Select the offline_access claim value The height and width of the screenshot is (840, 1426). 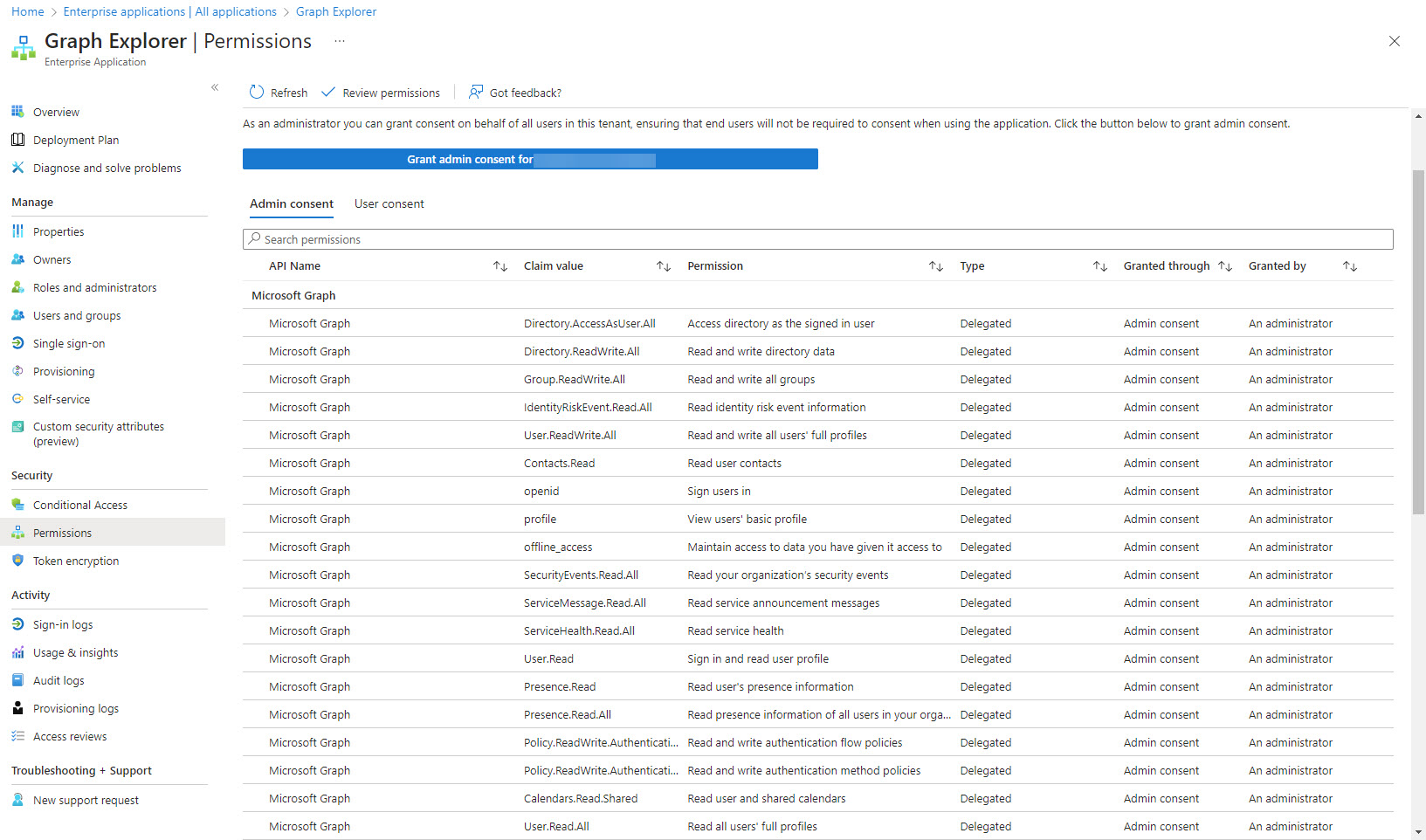(x=558, y=547)
